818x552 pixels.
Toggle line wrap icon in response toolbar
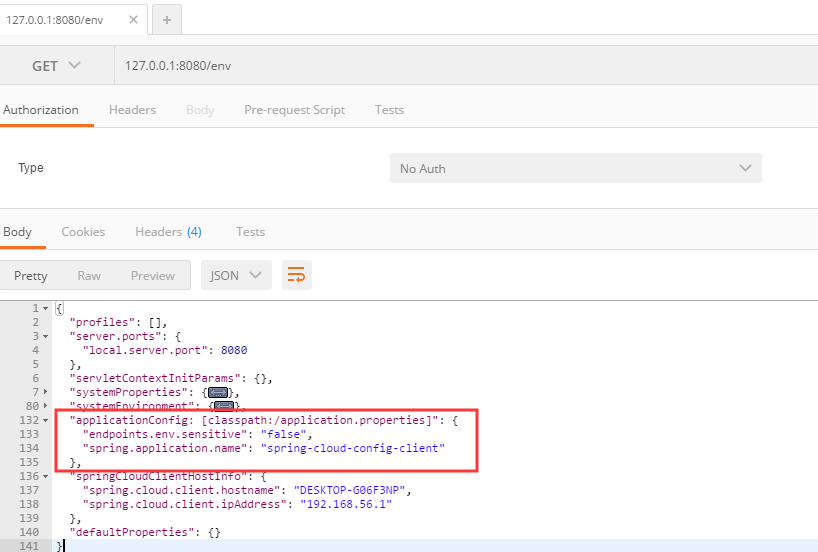click(296, 275)
